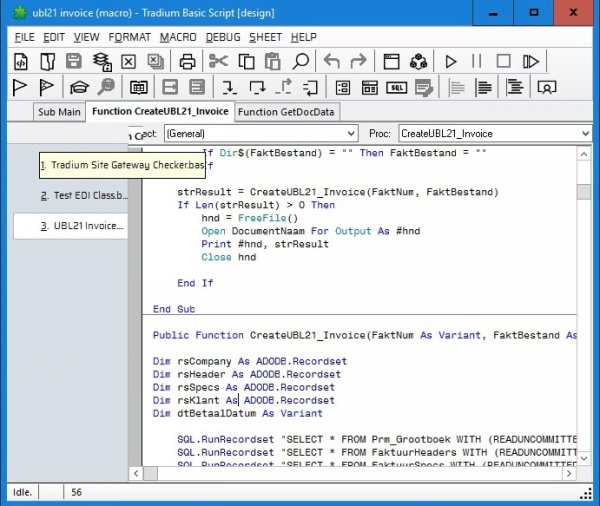
Task: Click the 'Idle.' status bar text
Action: click(22, 492)
